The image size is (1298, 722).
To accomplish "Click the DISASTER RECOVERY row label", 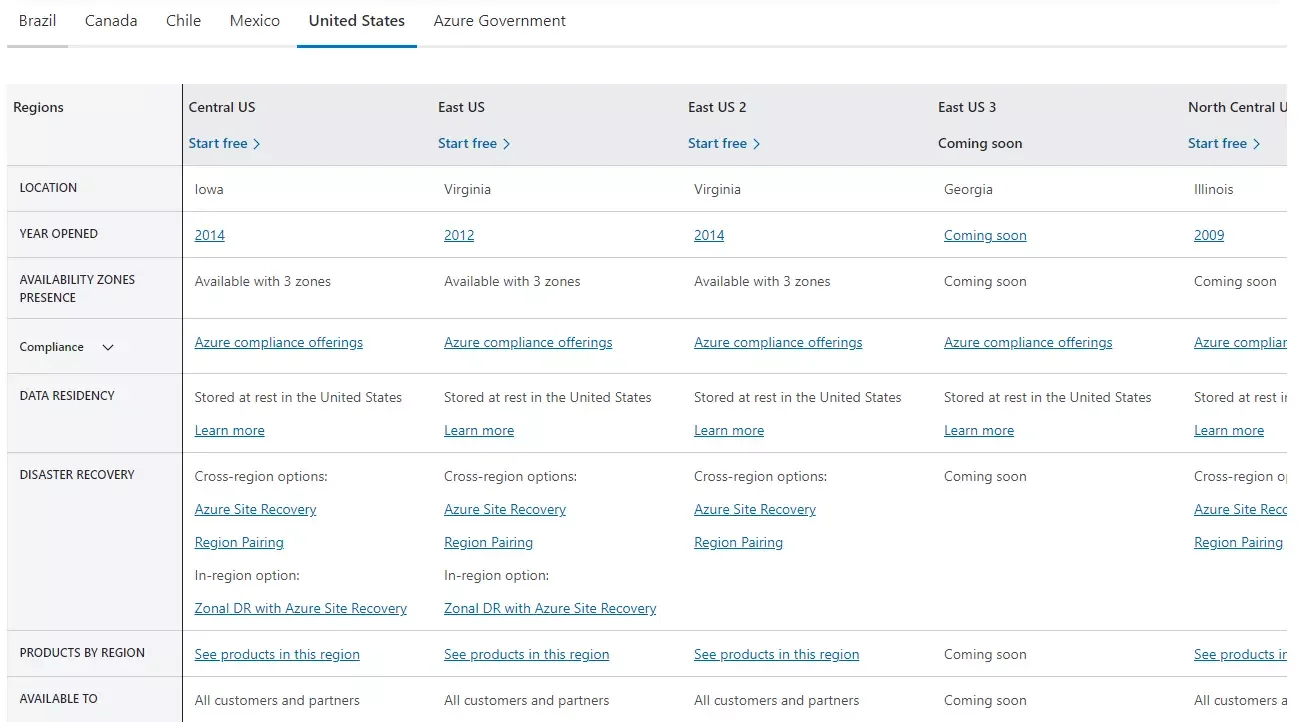I will point(77,475).
